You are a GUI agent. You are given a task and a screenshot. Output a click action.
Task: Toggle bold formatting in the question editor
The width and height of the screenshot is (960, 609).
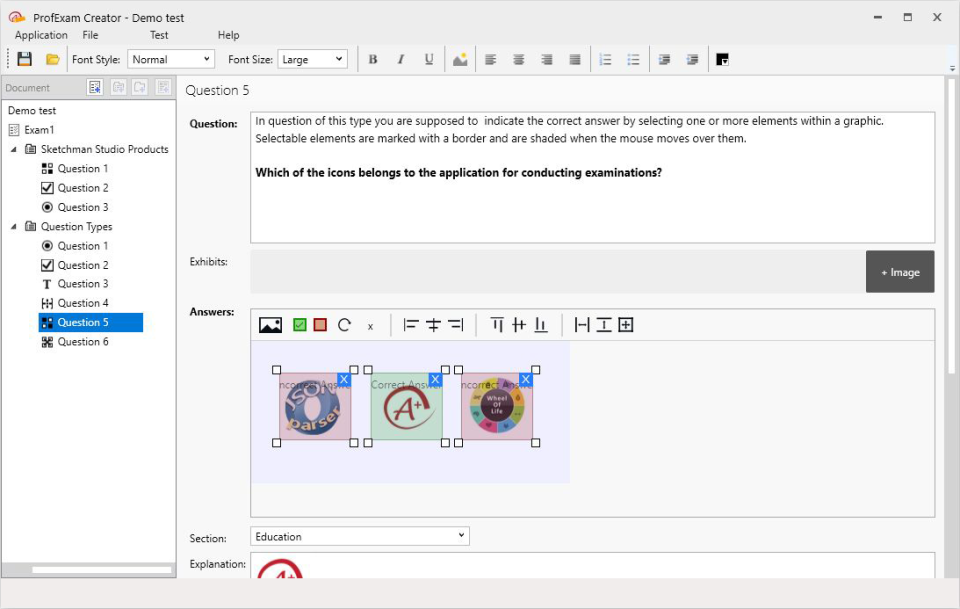point(372,59)
